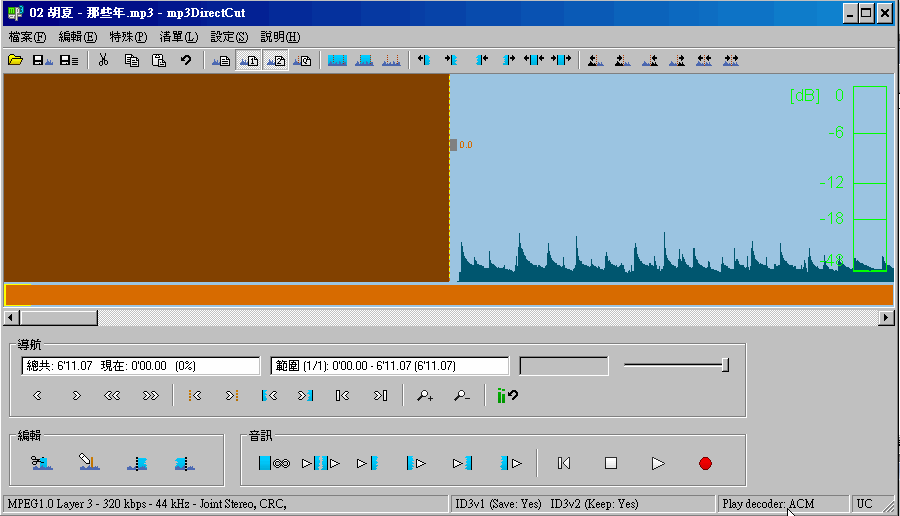Click the third icon in the 音訊 panel

[367, 463]
